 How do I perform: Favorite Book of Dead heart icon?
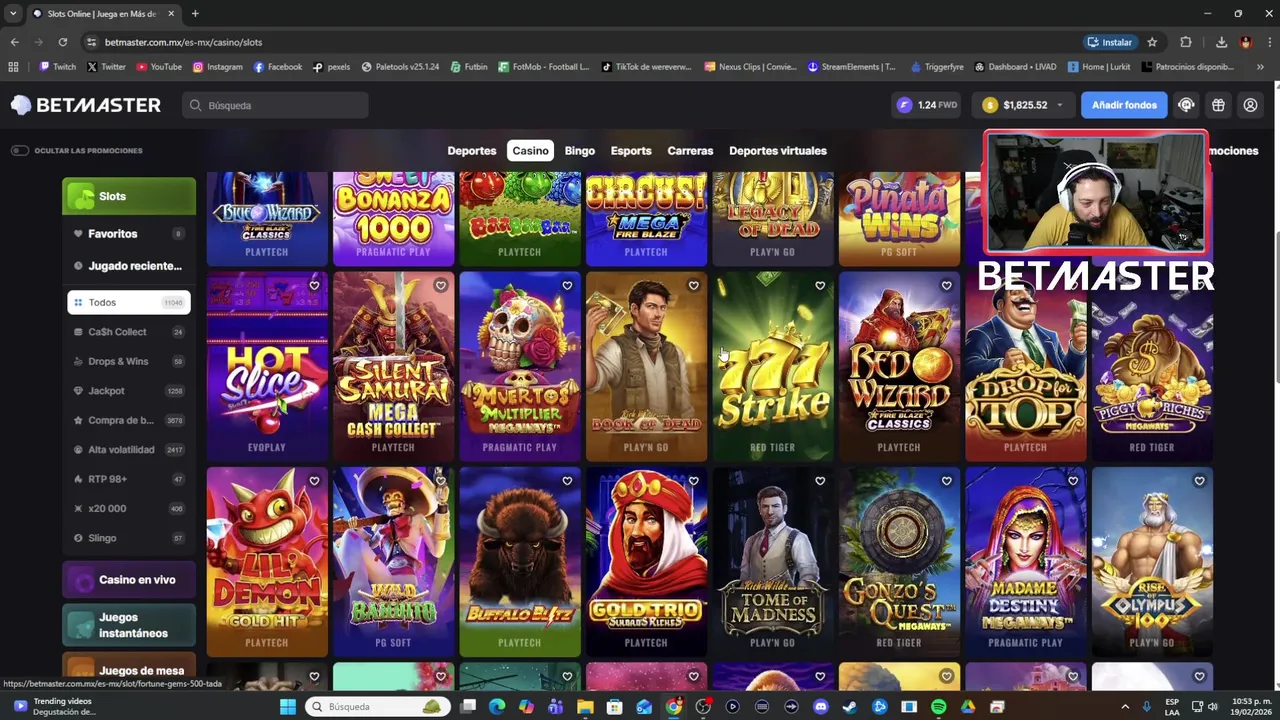(693, 286)
